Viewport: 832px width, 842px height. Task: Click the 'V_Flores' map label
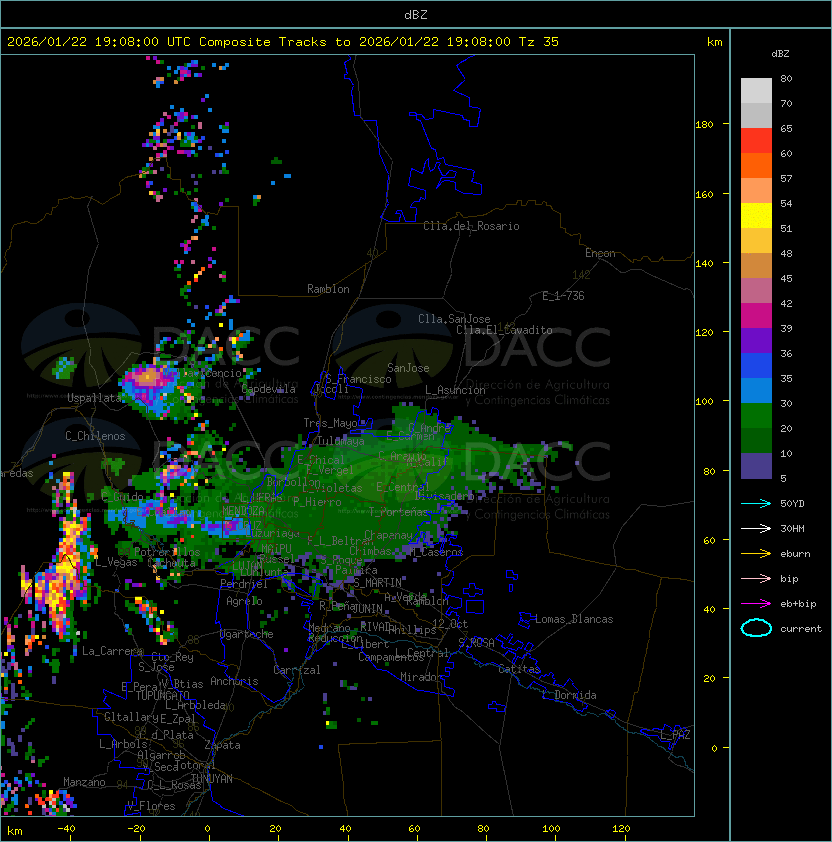pyautogui.click(x=151, y=806)
